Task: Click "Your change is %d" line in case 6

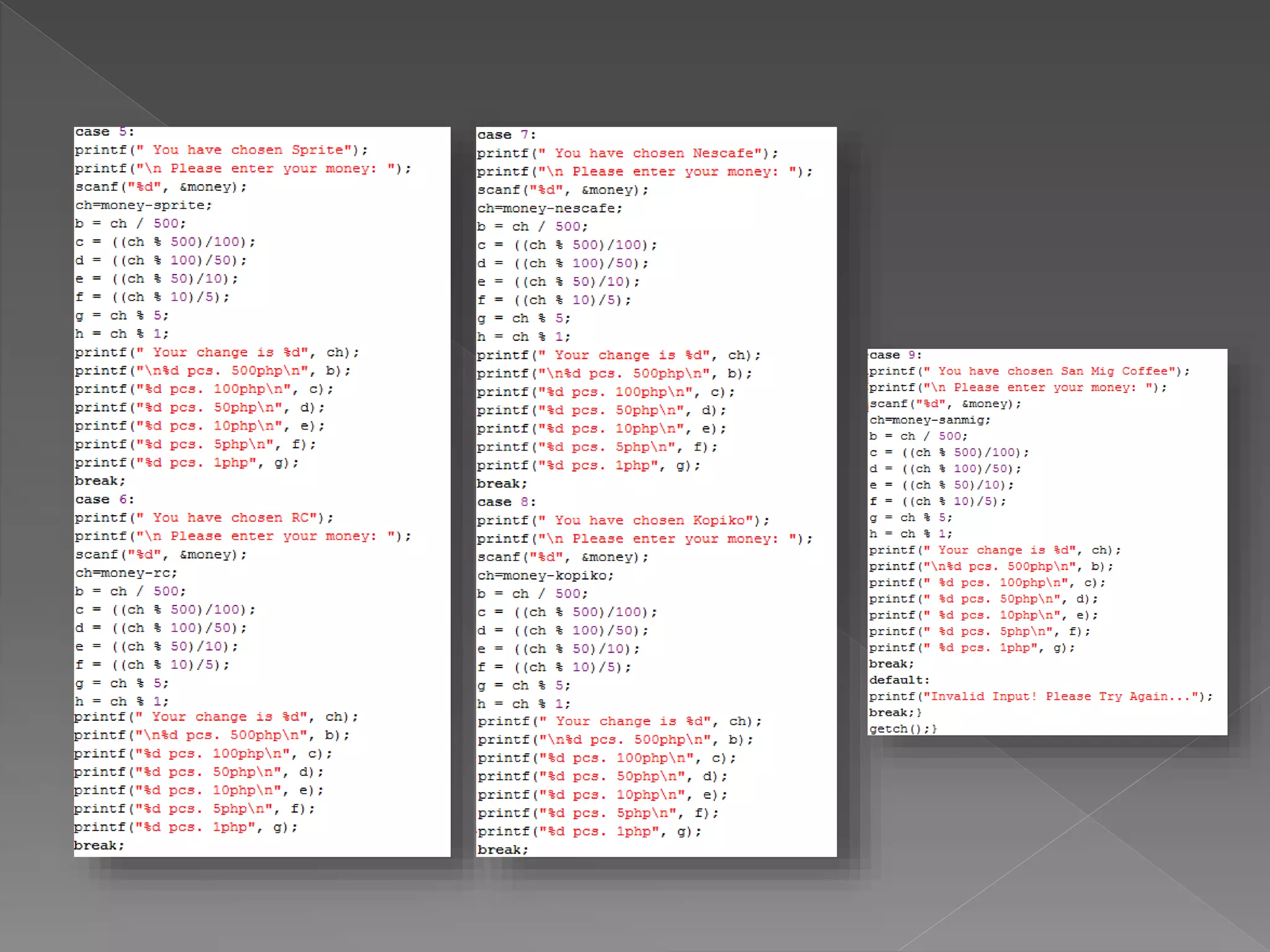Action: 216,717
